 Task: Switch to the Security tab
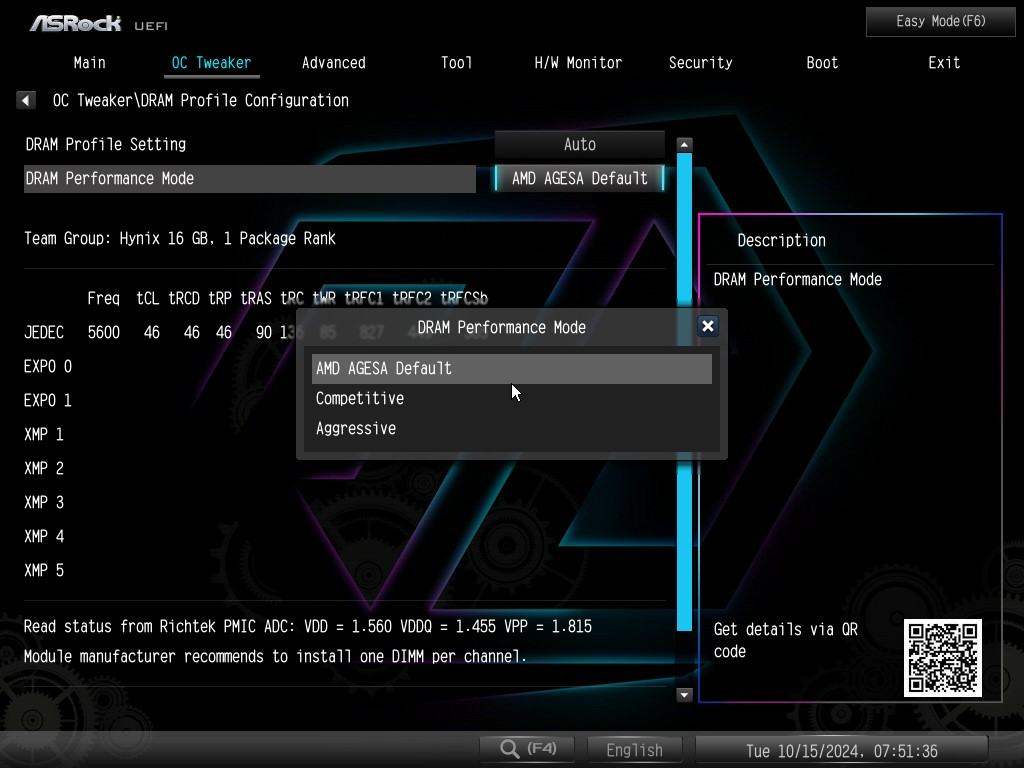[700, 63]
